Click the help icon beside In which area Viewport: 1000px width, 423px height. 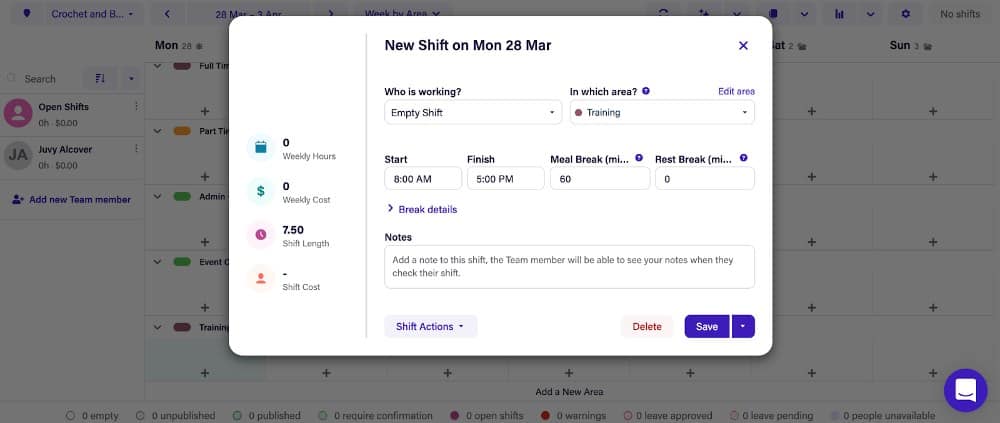click(646, 91)
